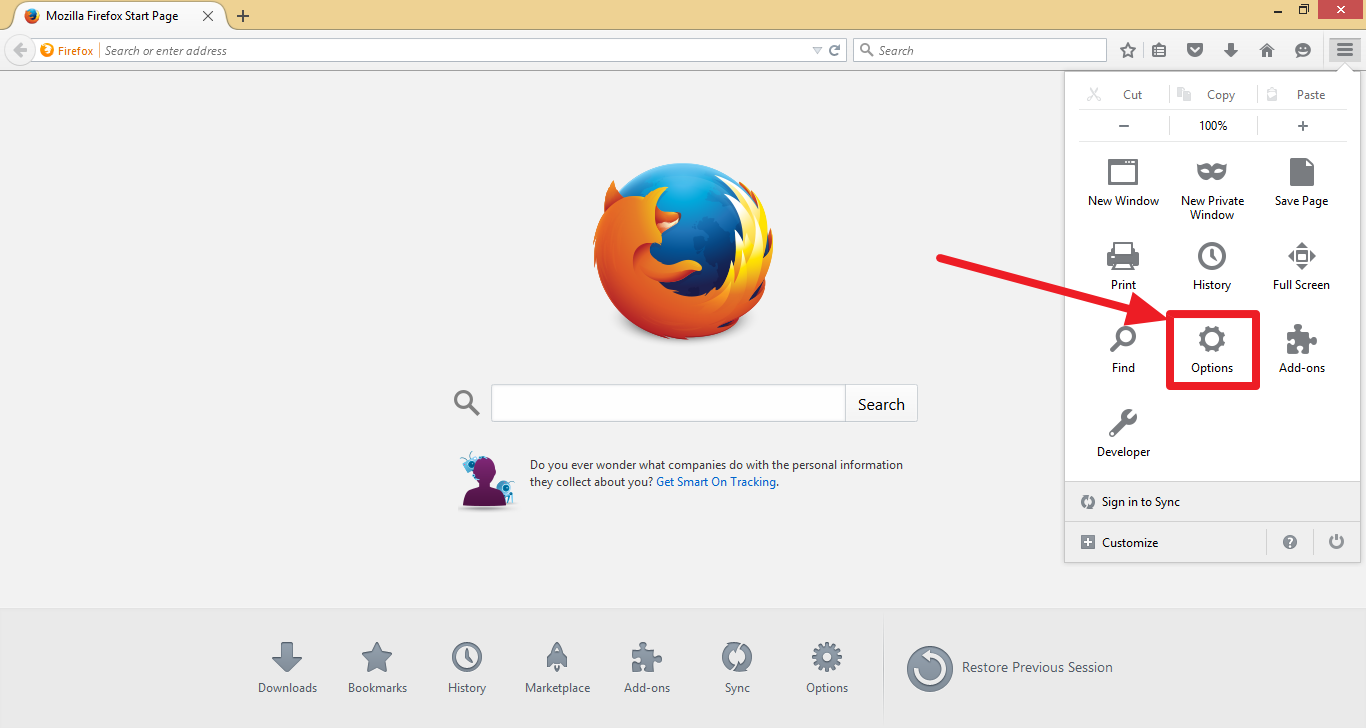Open a New Private Window

pos(1212,189)
